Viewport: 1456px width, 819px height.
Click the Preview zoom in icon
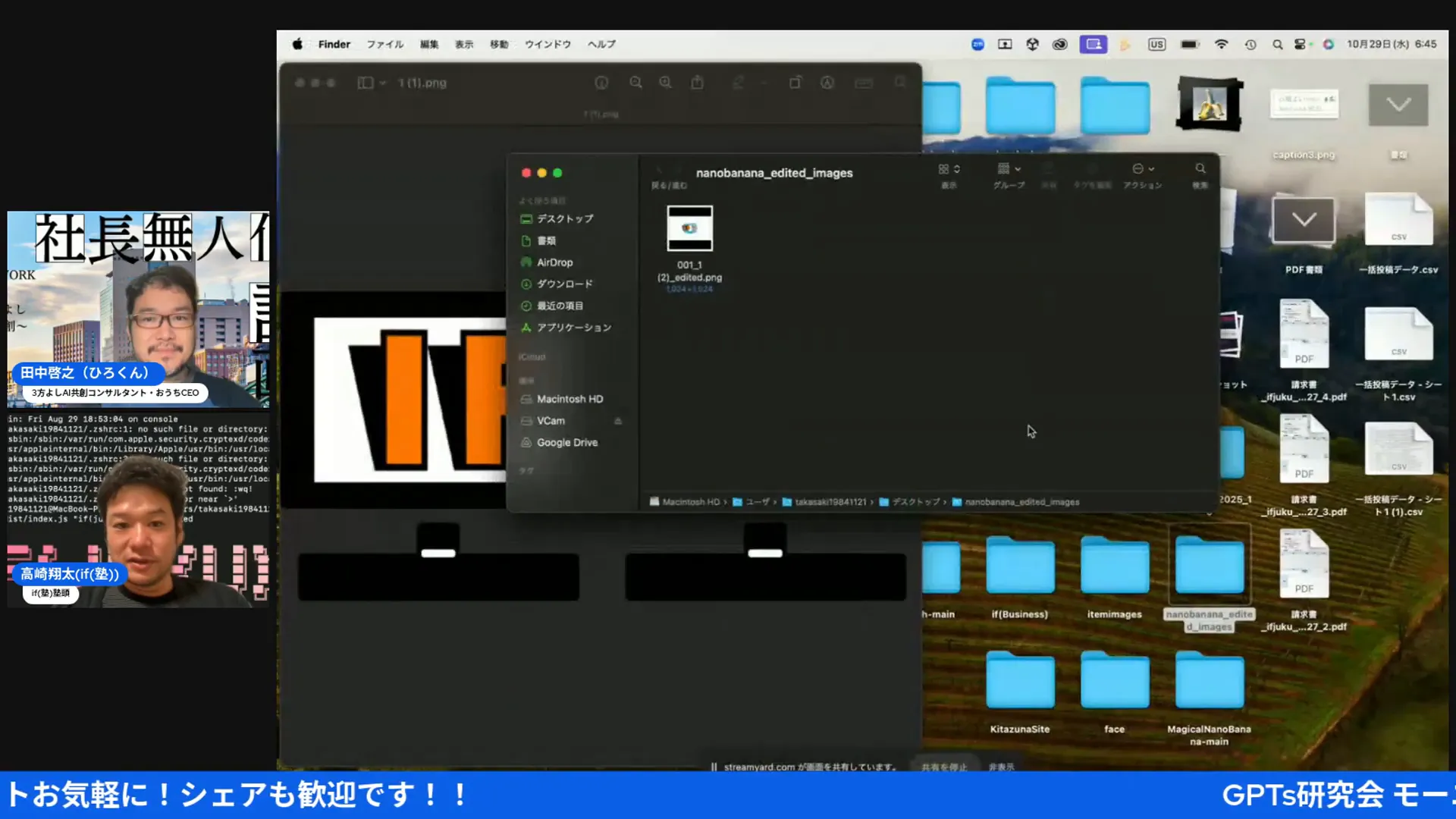point(665,83)
